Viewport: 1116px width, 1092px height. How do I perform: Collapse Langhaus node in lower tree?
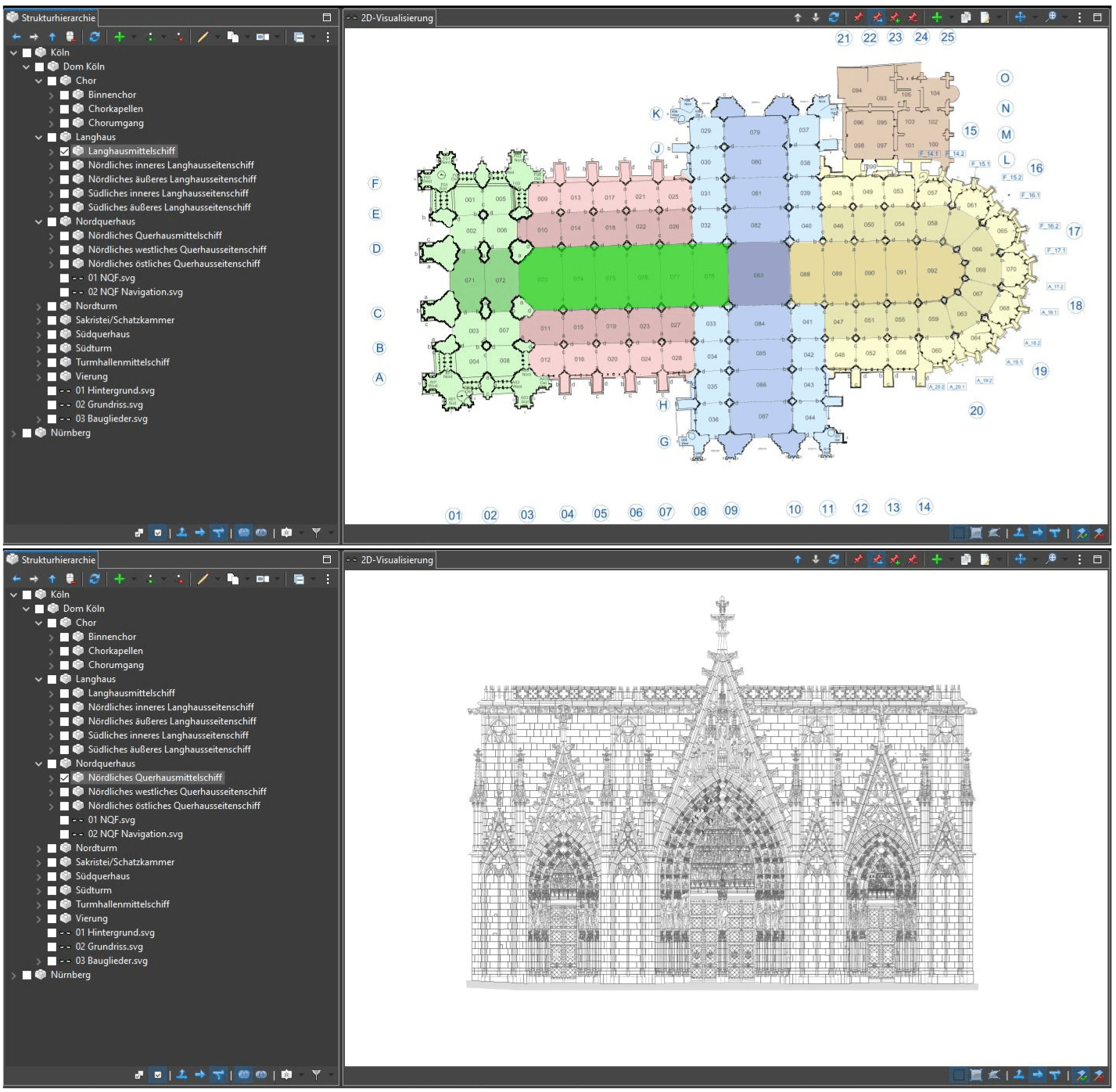(x=39, y=680)
